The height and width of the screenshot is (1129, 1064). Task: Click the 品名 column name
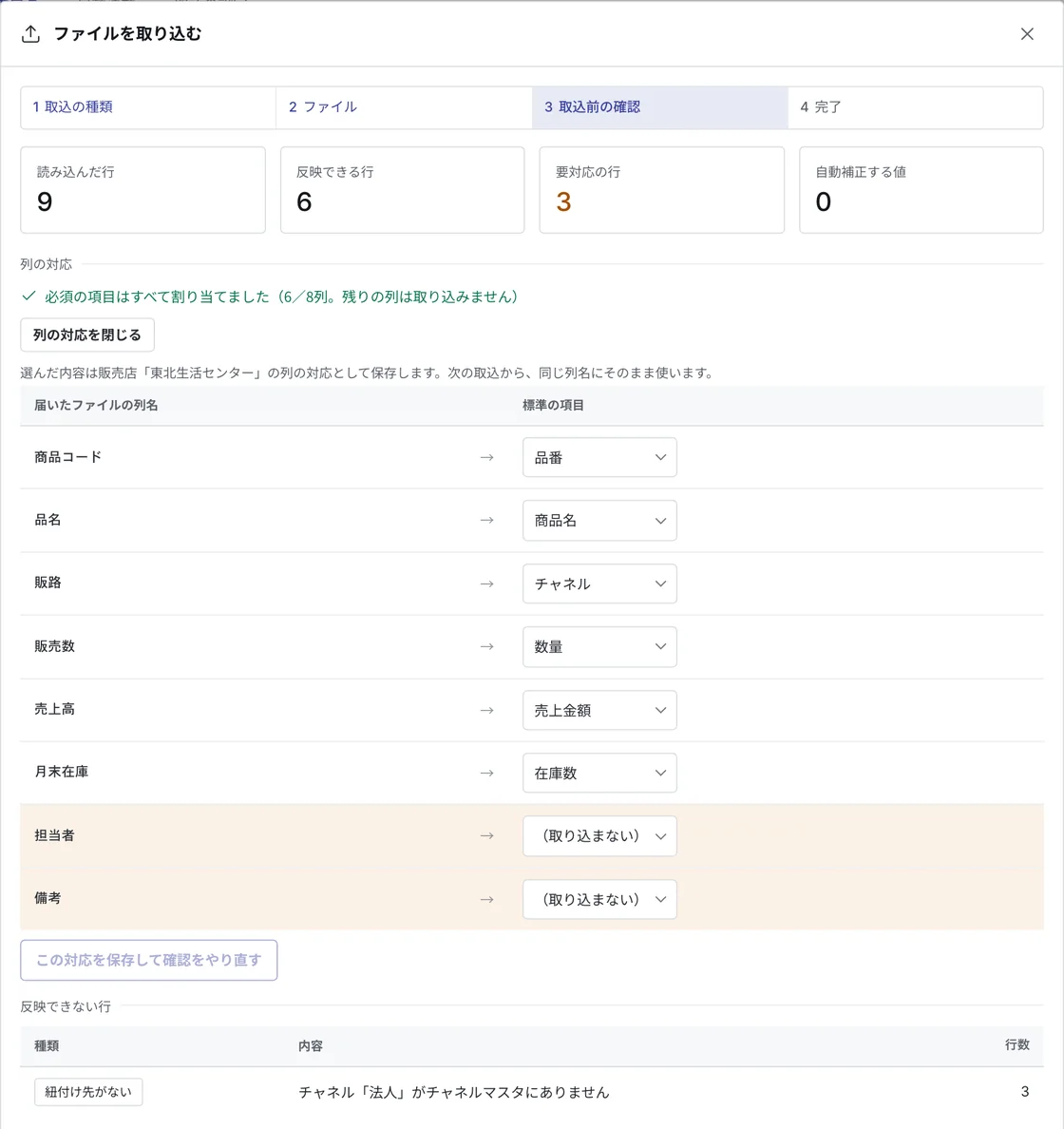pos(47,520)
